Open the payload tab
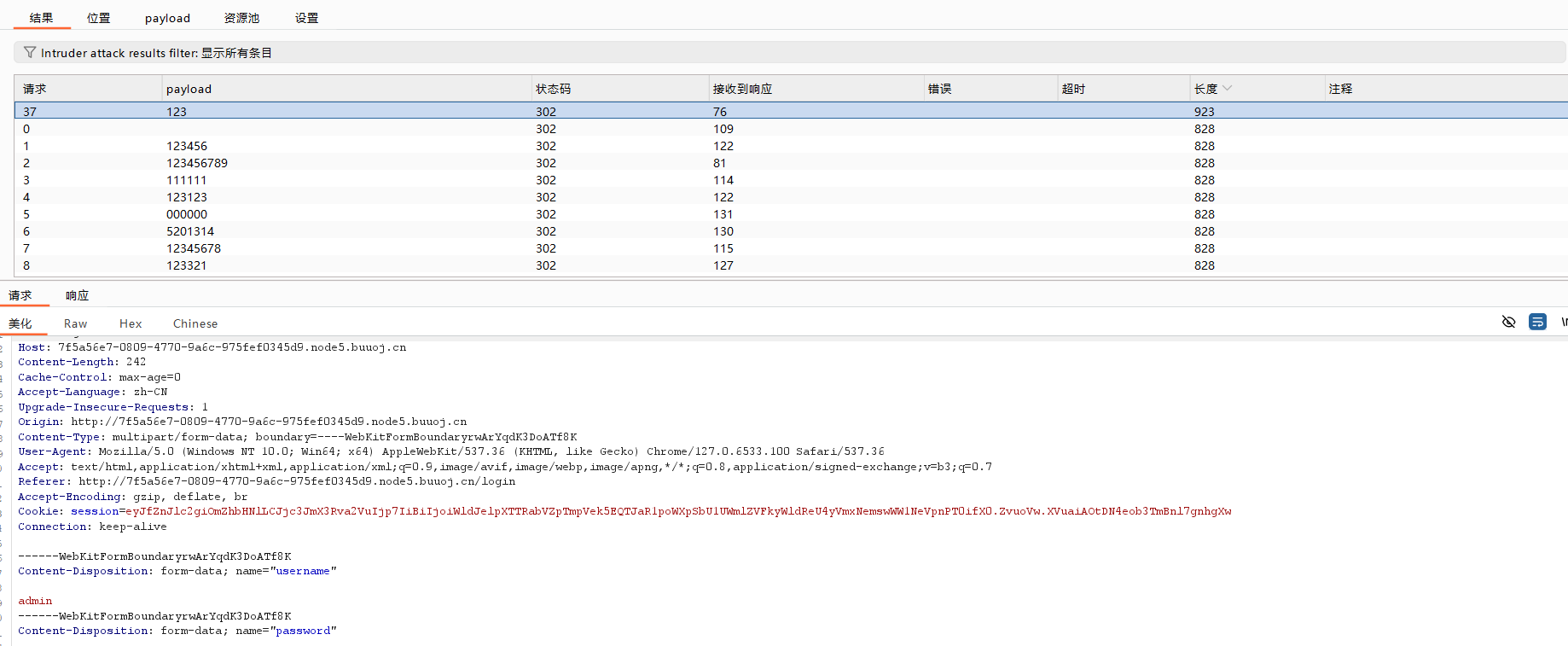The width and height of the screenshot is (1568, 646). [x=167, y=18]
